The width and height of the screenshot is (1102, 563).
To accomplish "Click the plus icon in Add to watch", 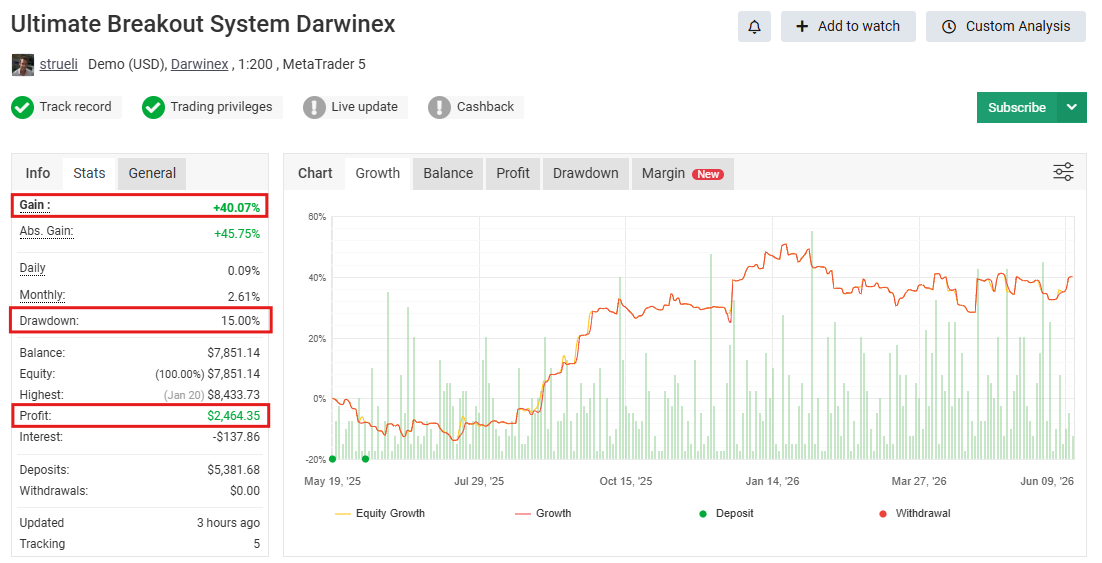I will click(x=802, y=27).
